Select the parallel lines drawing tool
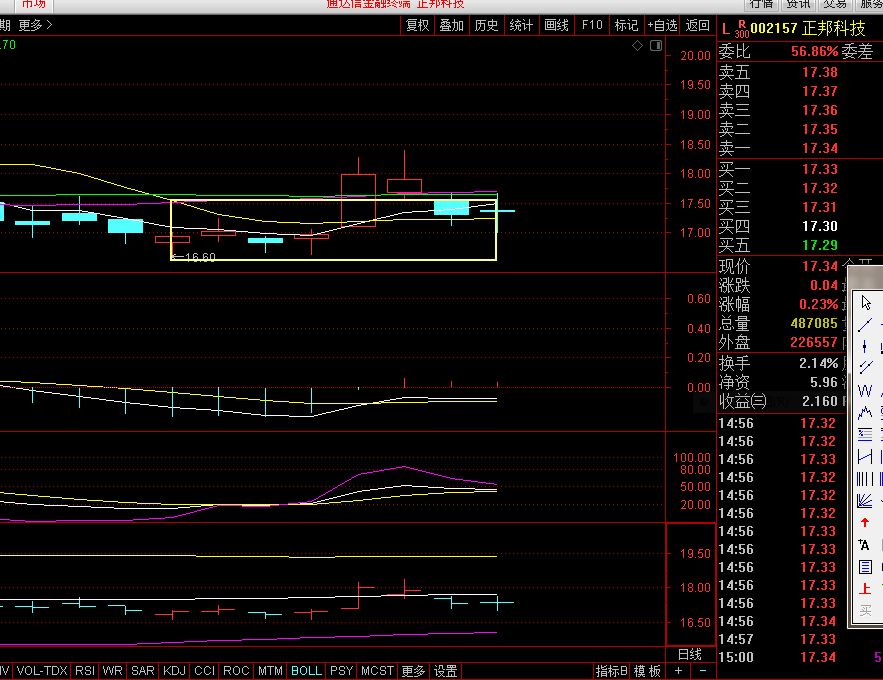The height and width of the screenshot is (680, 883). pos(865,368)
